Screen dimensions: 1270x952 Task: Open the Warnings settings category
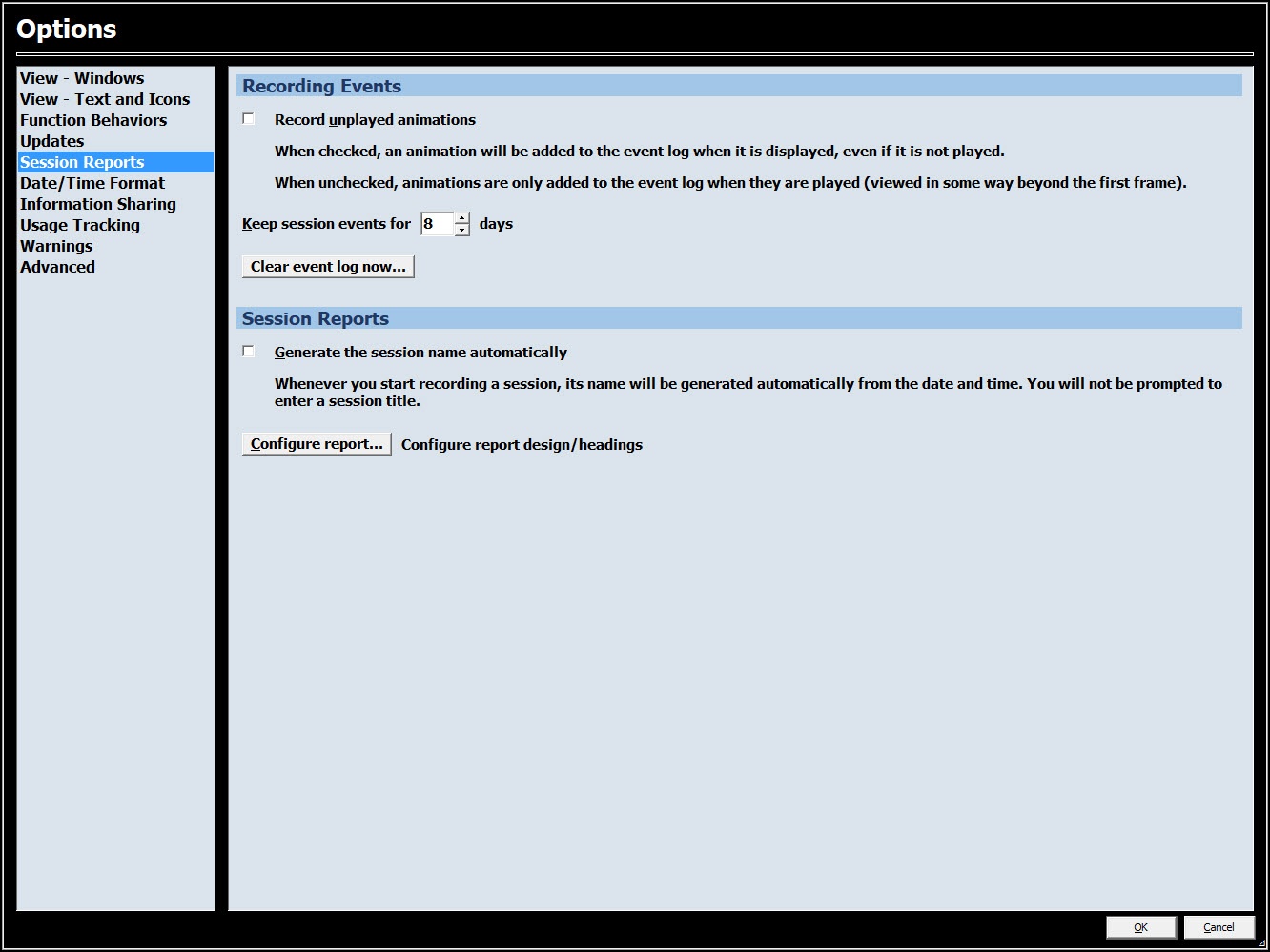[56, 246]
